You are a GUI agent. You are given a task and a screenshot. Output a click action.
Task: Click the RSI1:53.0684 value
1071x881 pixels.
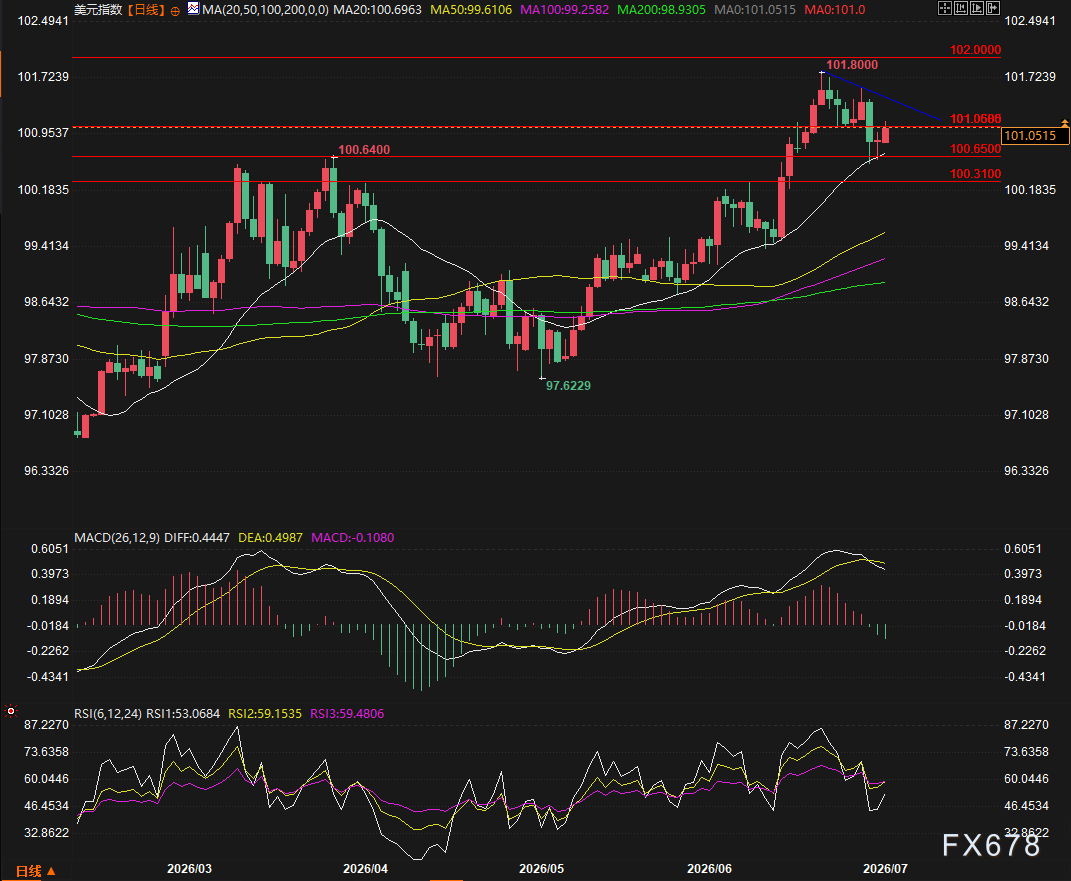183,714
